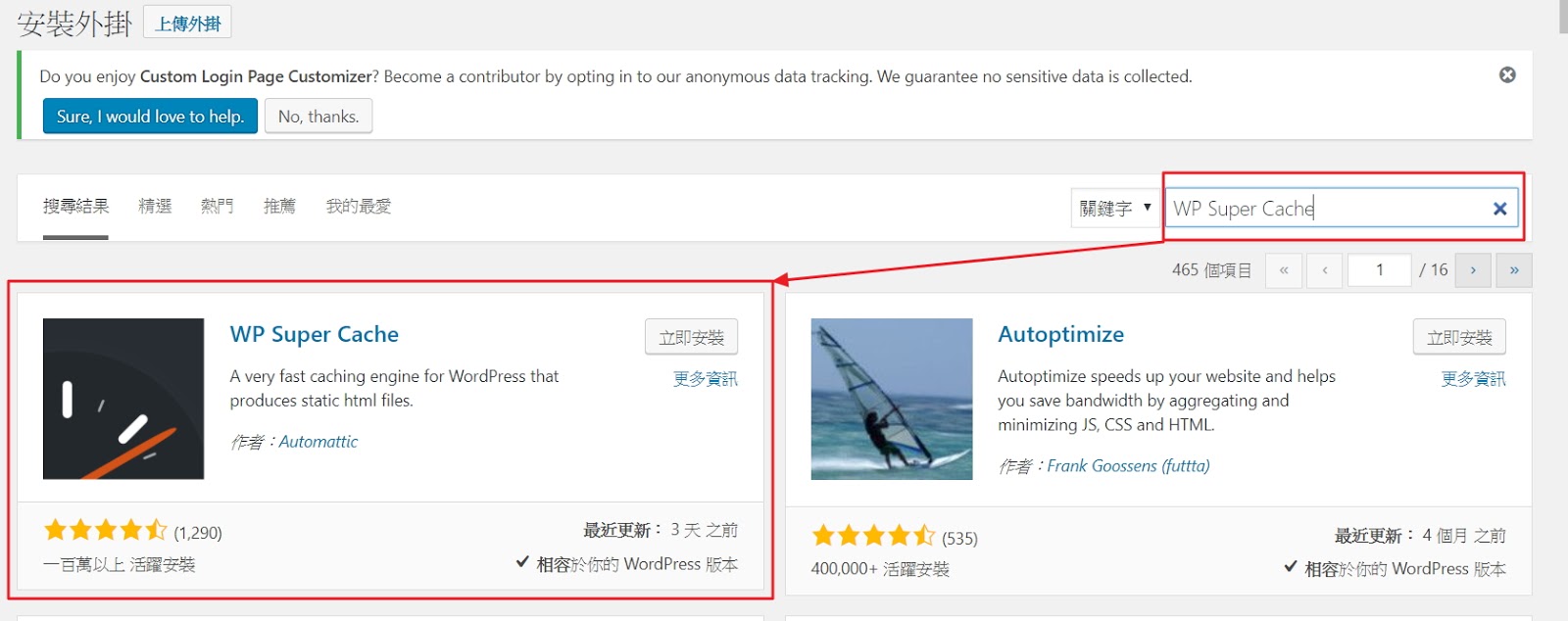This screenshot has height=621, width=1568.
Task: Jump to last results page arrow
Action: [x=1514, y=270]
